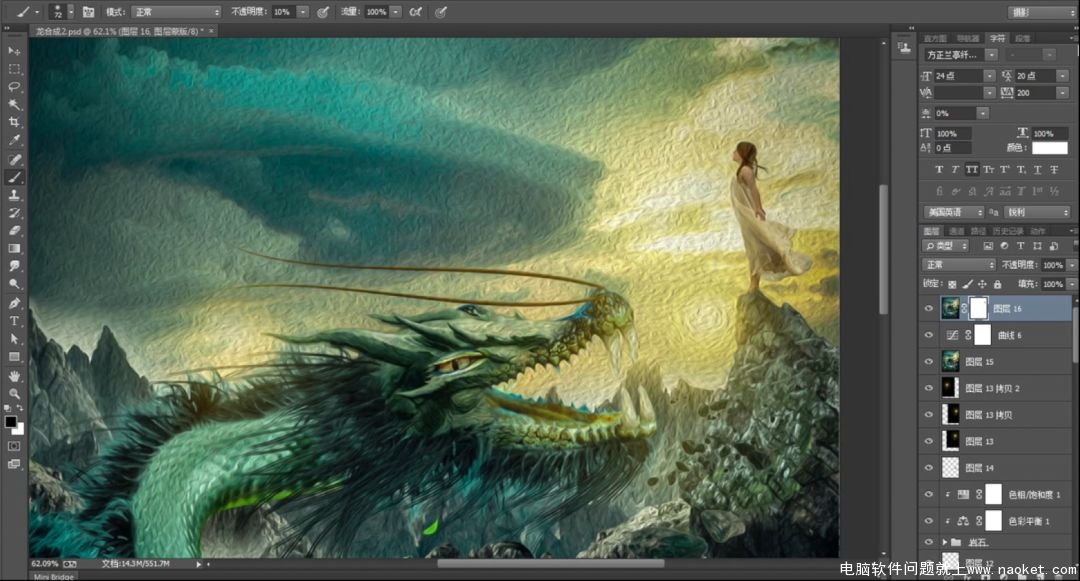Switch to the 直方图 panel tab

[x=935, y=39]
